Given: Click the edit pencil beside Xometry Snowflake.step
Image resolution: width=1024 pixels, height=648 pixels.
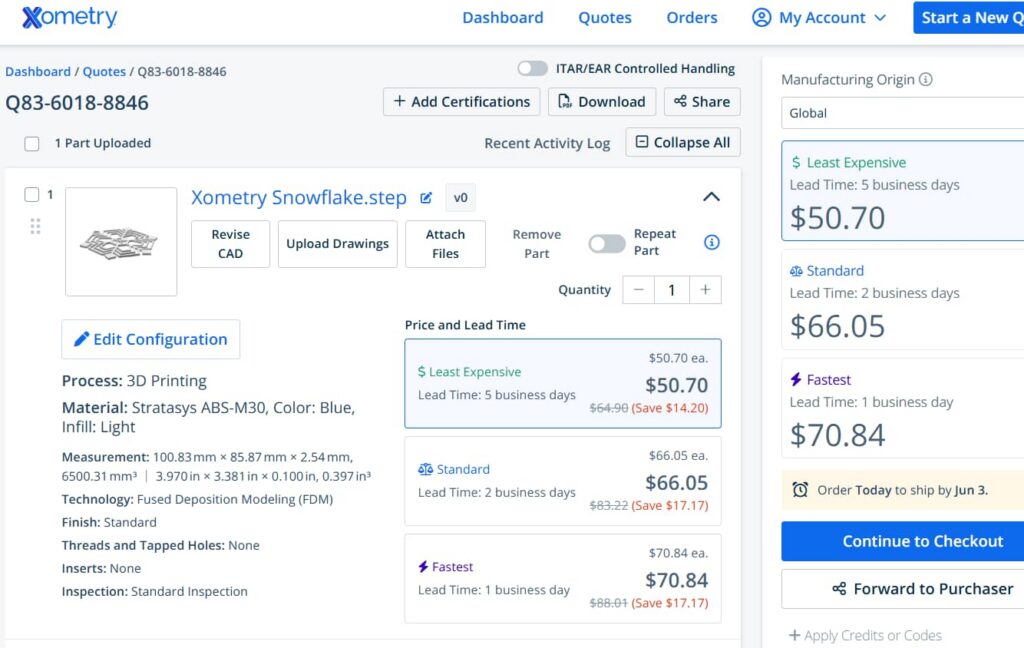Looking at the screenshot, I should coord(426,198).
